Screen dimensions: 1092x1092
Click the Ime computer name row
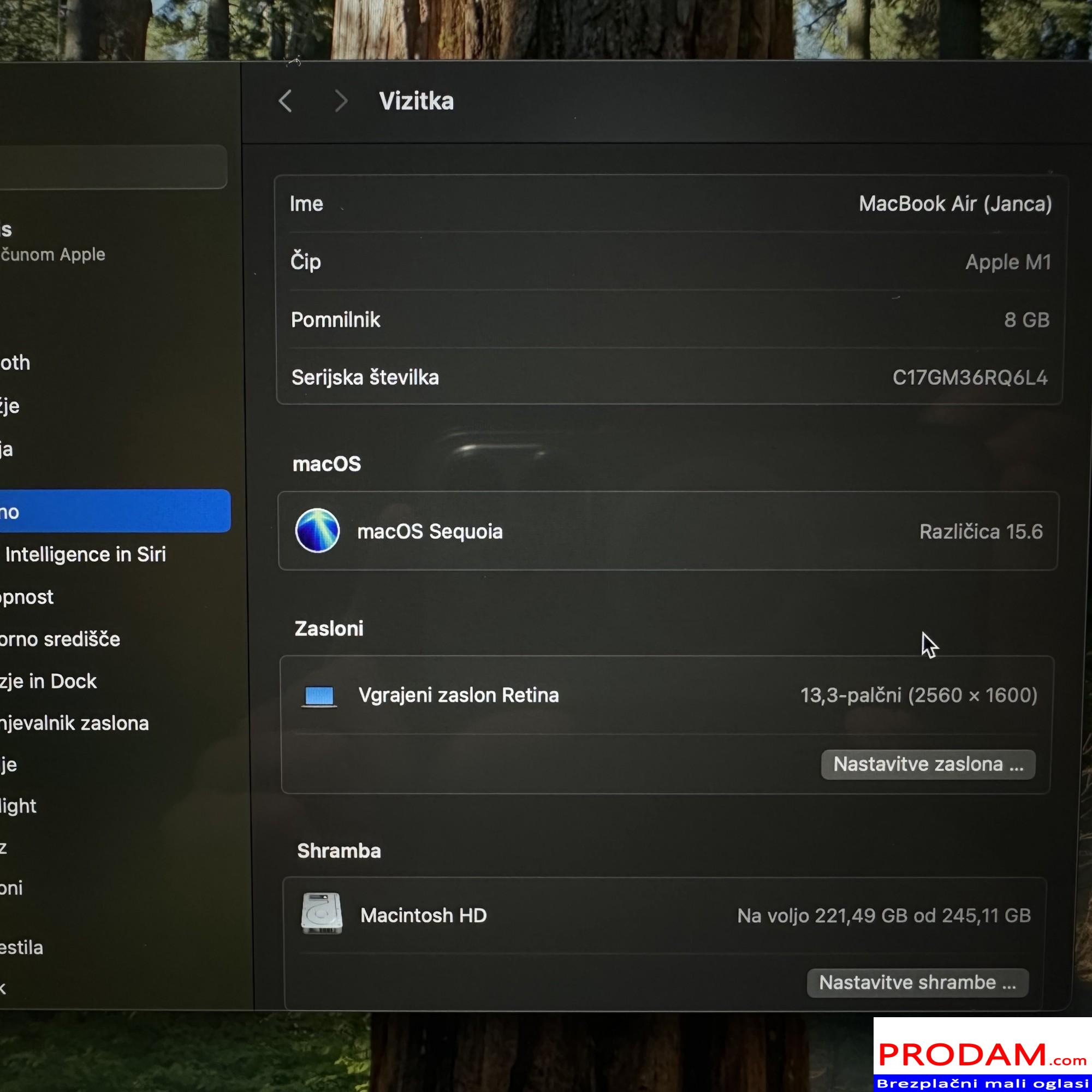tap(670, 204)
